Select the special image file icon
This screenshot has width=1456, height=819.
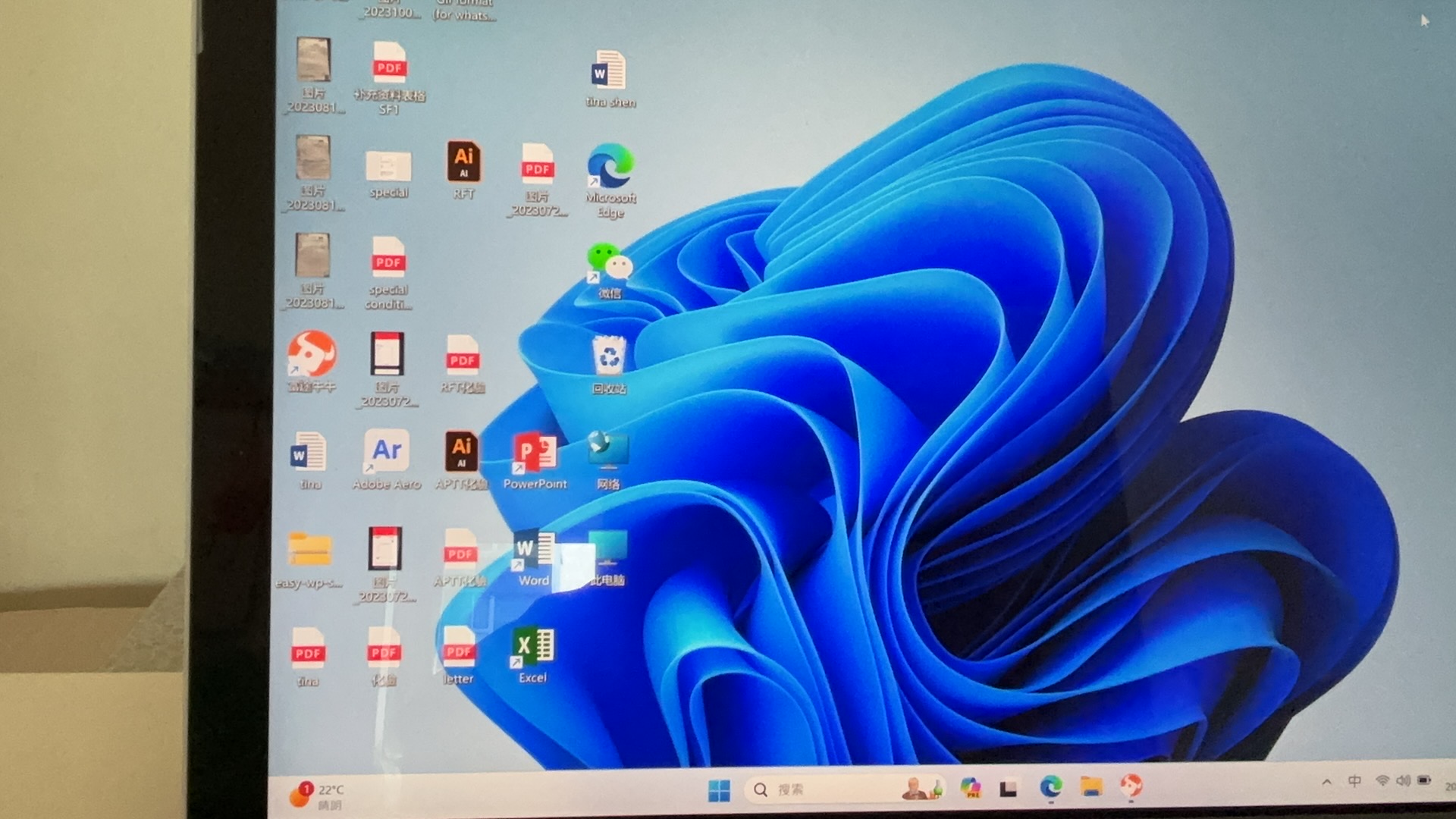pyautogui.click(x=388, y=174)
